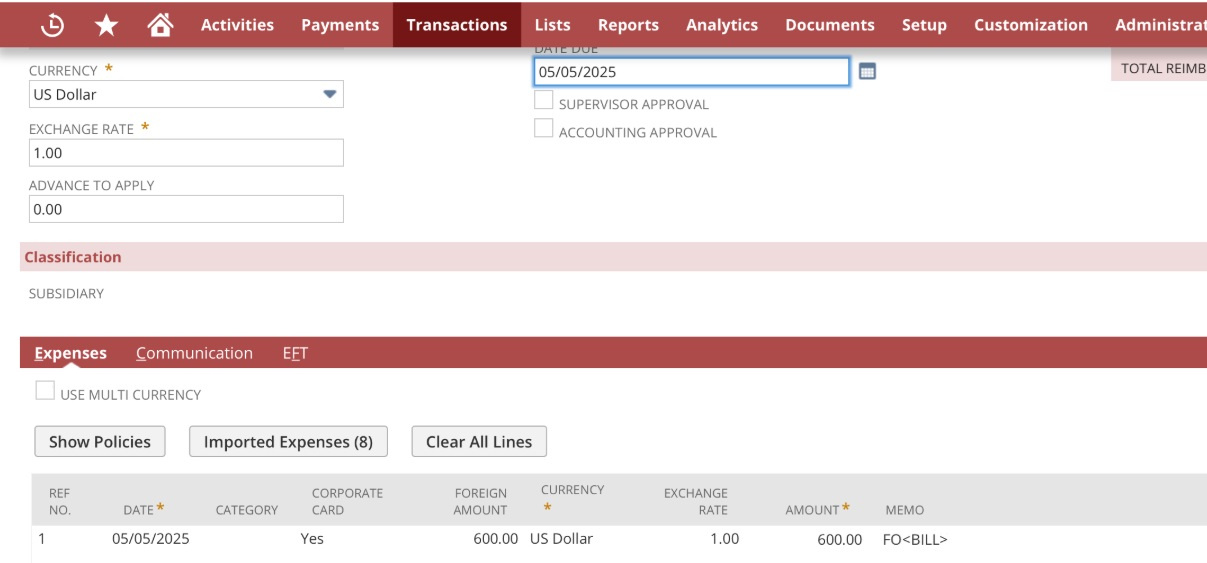Go to the Home icon
The height and width of the screenshot is (563, 1207).
(160, 25)
